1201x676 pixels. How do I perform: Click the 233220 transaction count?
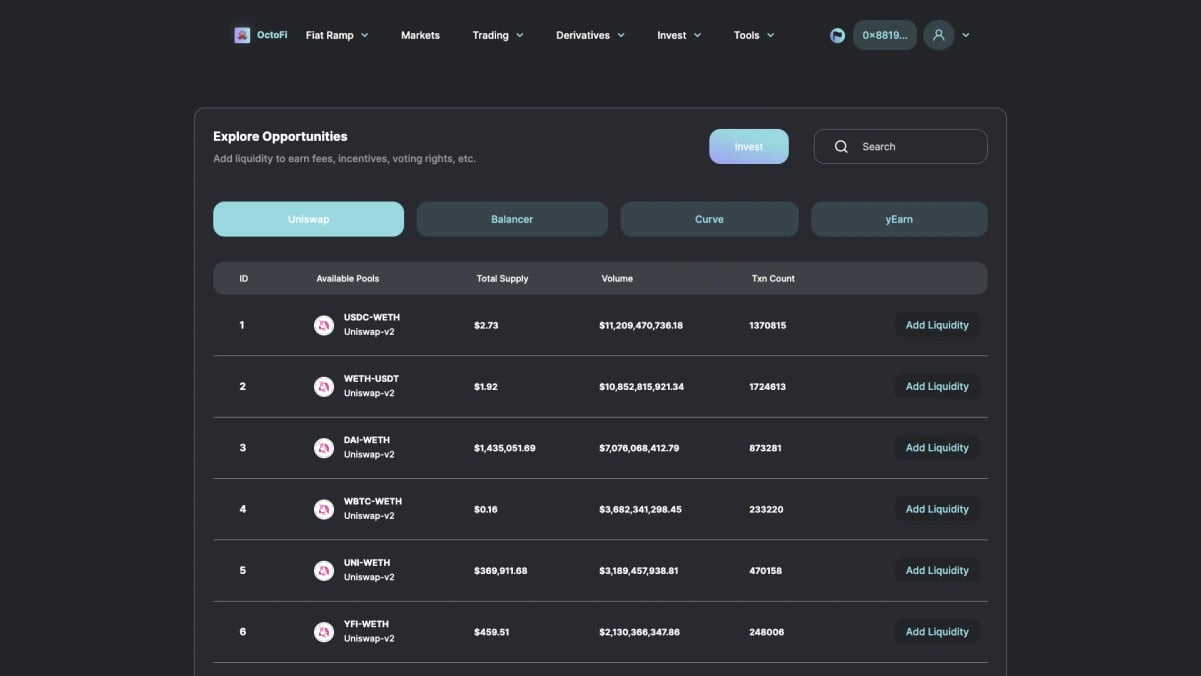(766, 509)
